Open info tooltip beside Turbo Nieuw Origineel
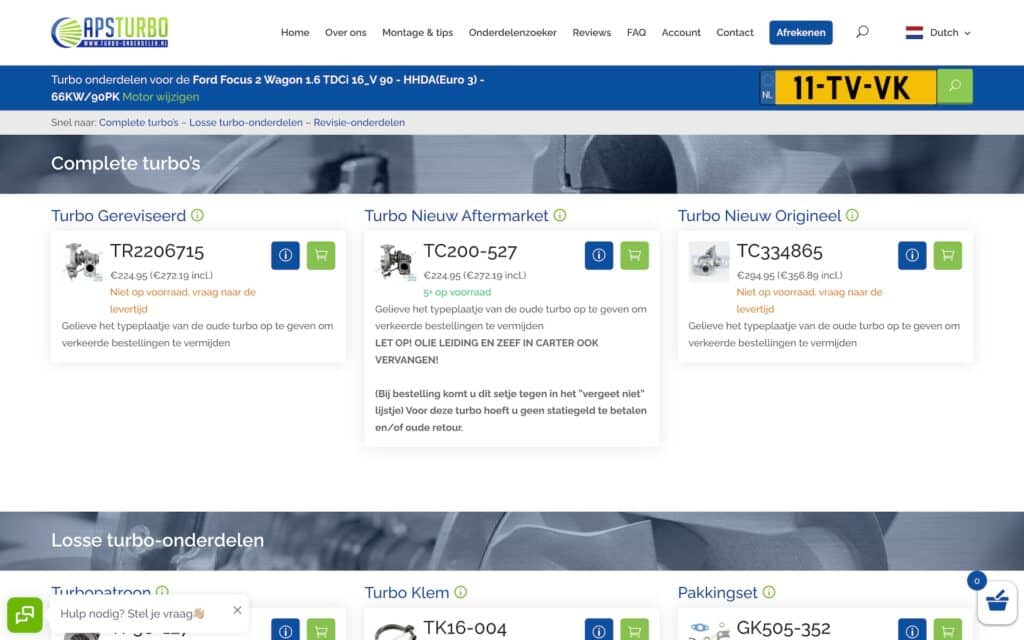The width and height of the screenshot is (1024, 640). click(852, 215)
